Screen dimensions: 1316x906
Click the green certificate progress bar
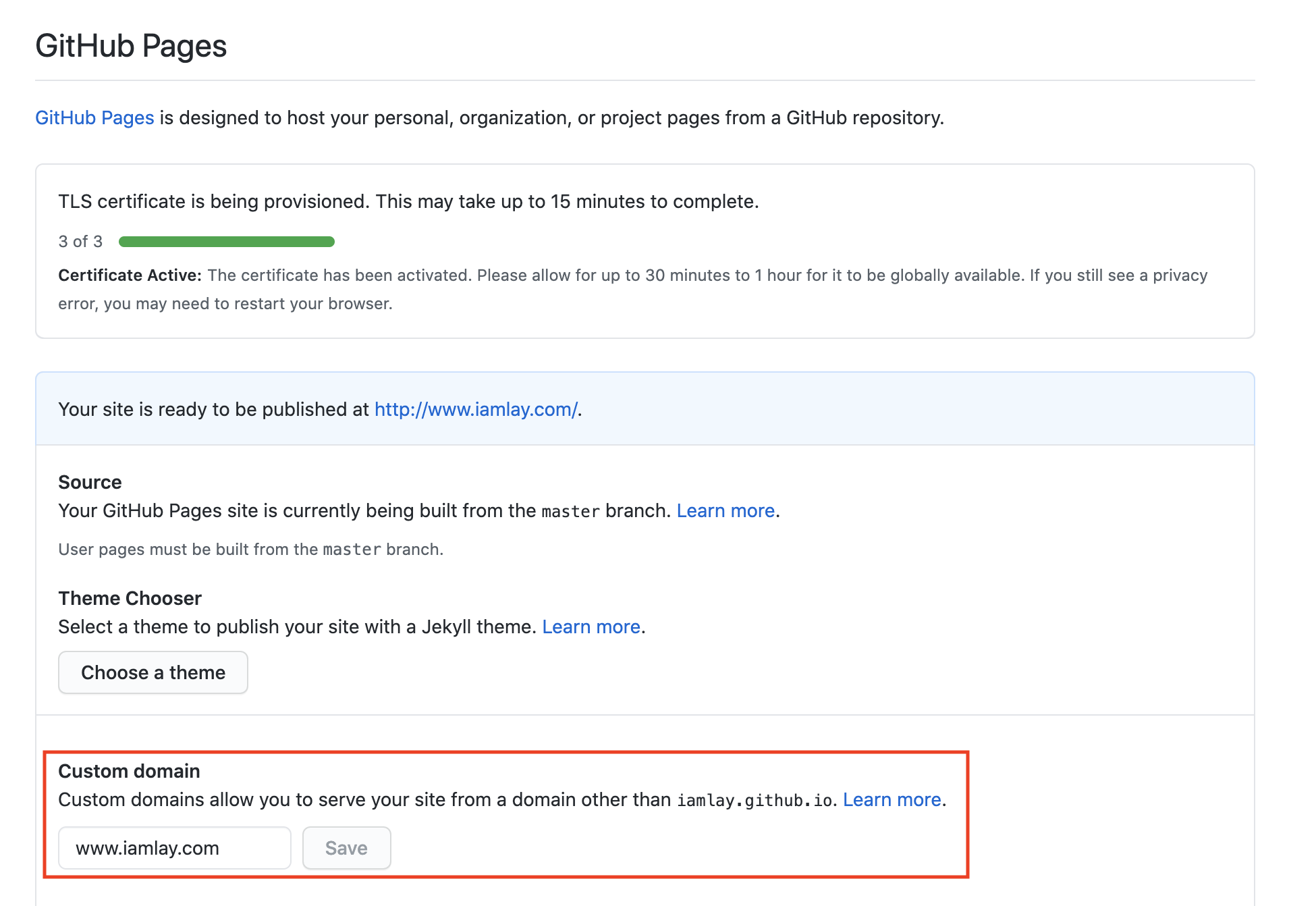(x=227, y=242)
